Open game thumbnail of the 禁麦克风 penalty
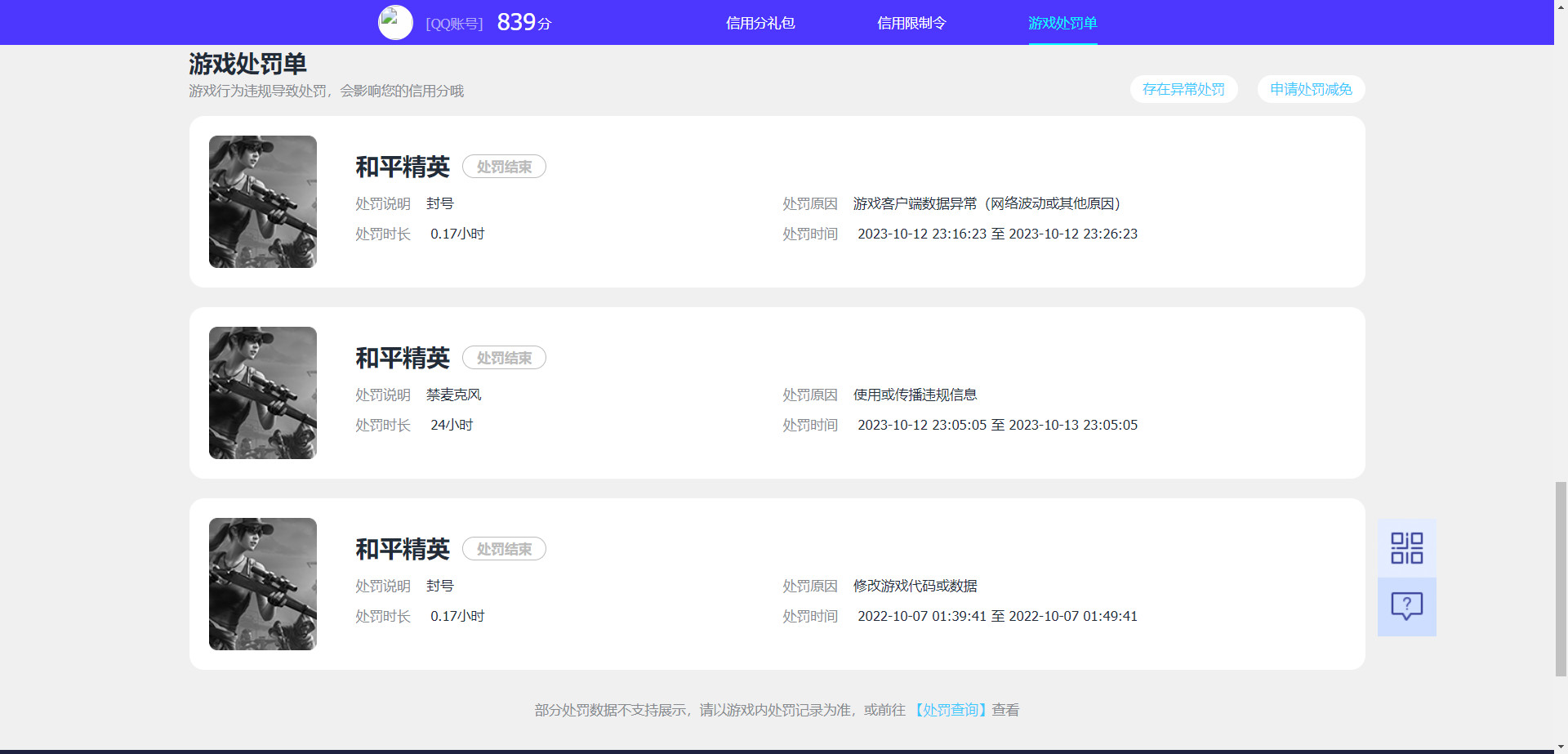1568x754 pixels. [x=262, y=393]
